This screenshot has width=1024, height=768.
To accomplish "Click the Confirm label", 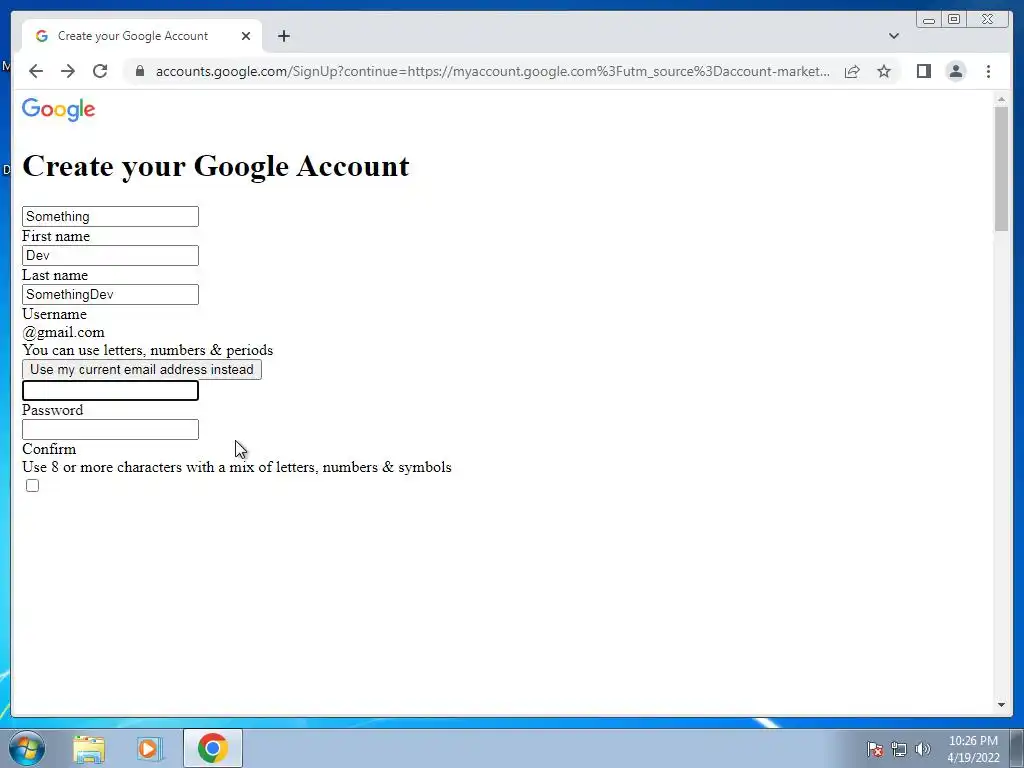I will [49, 449].
